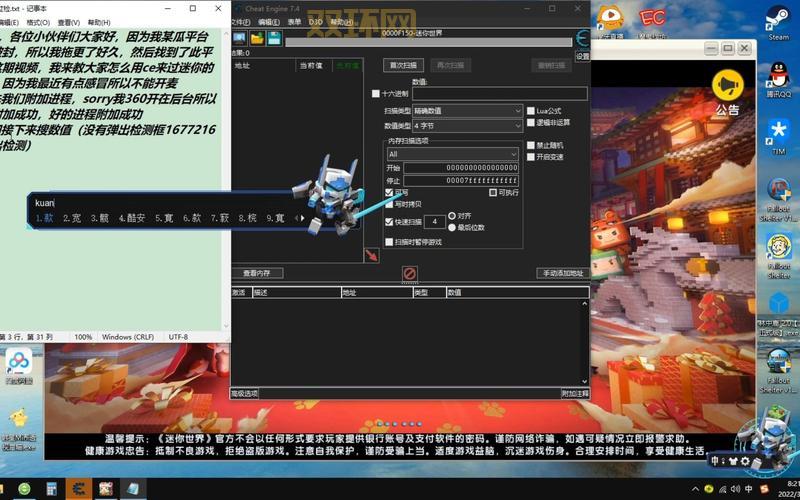
Task: Click the fast scan alignment value field
Action: 434,221
